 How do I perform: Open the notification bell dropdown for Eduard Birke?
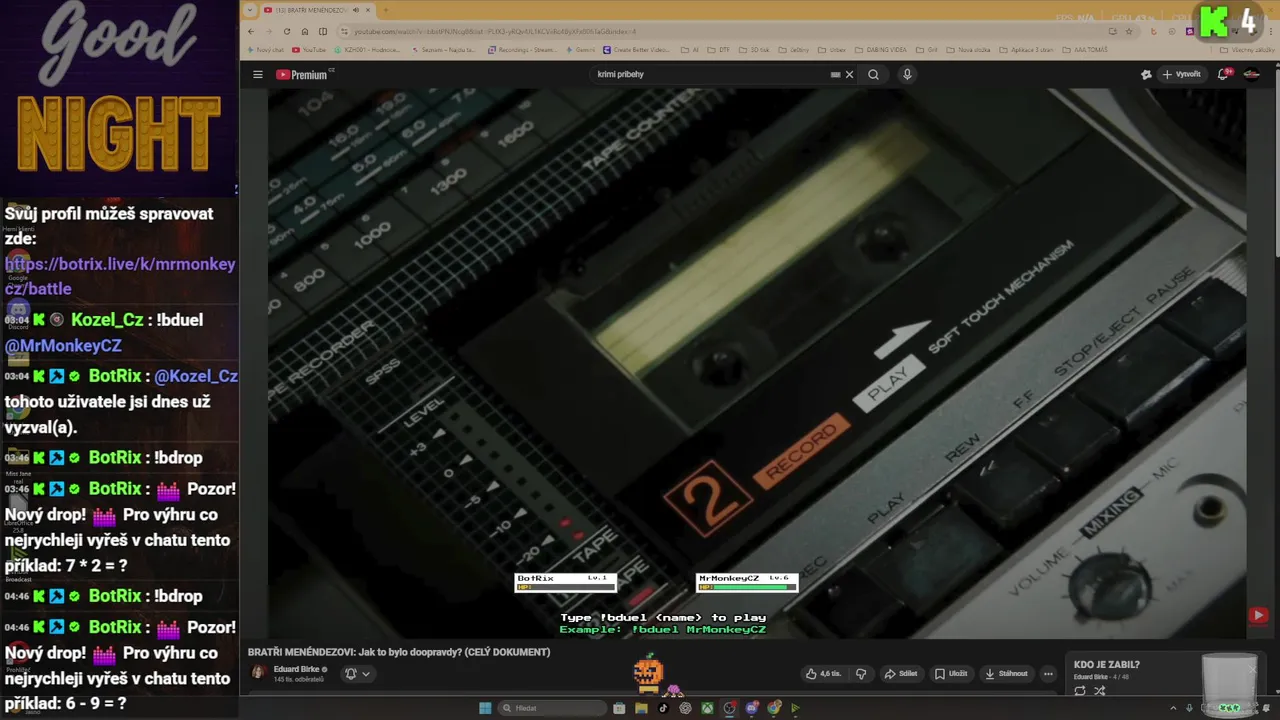(x=357, y=674)
